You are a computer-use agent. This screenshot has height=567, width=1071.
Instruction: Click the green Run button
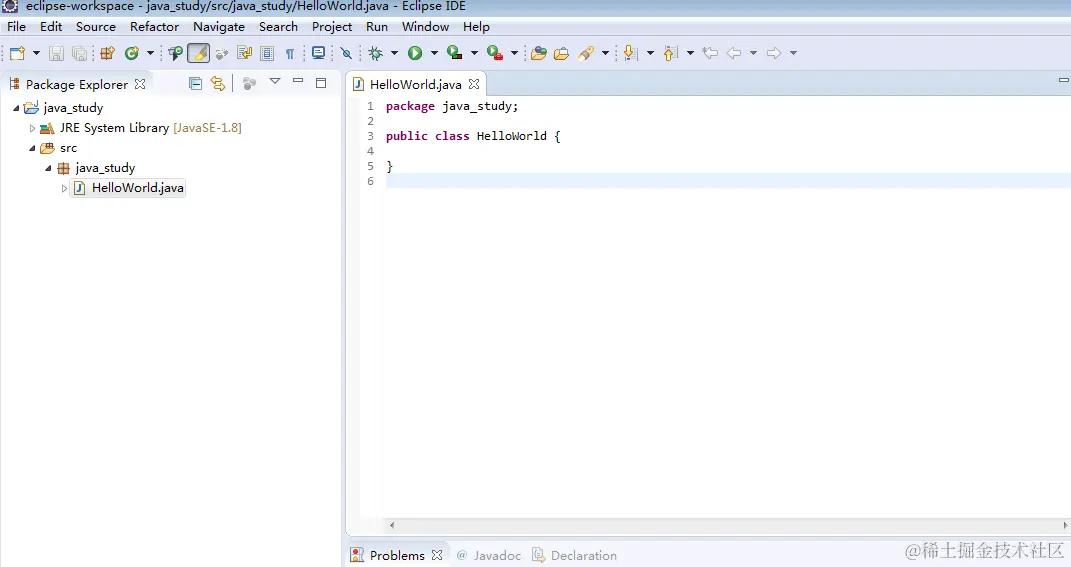coord(415,53)
